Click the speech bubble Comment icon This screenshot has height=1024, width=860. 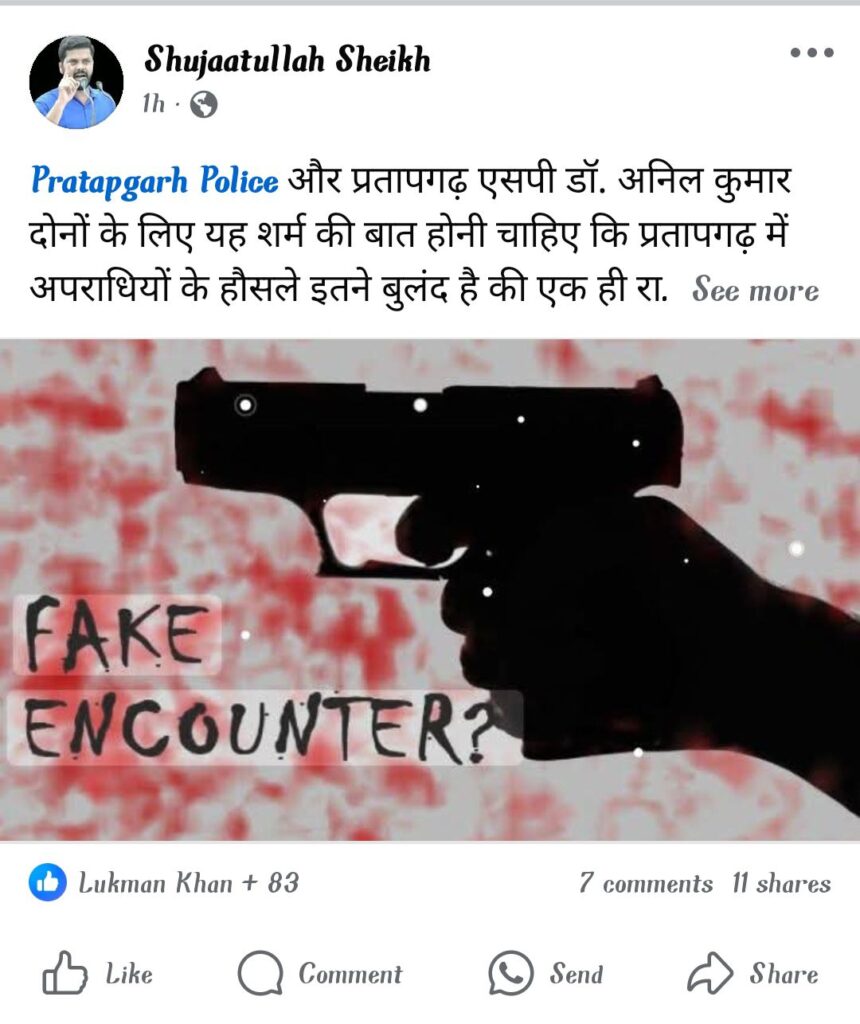point(260,973)
